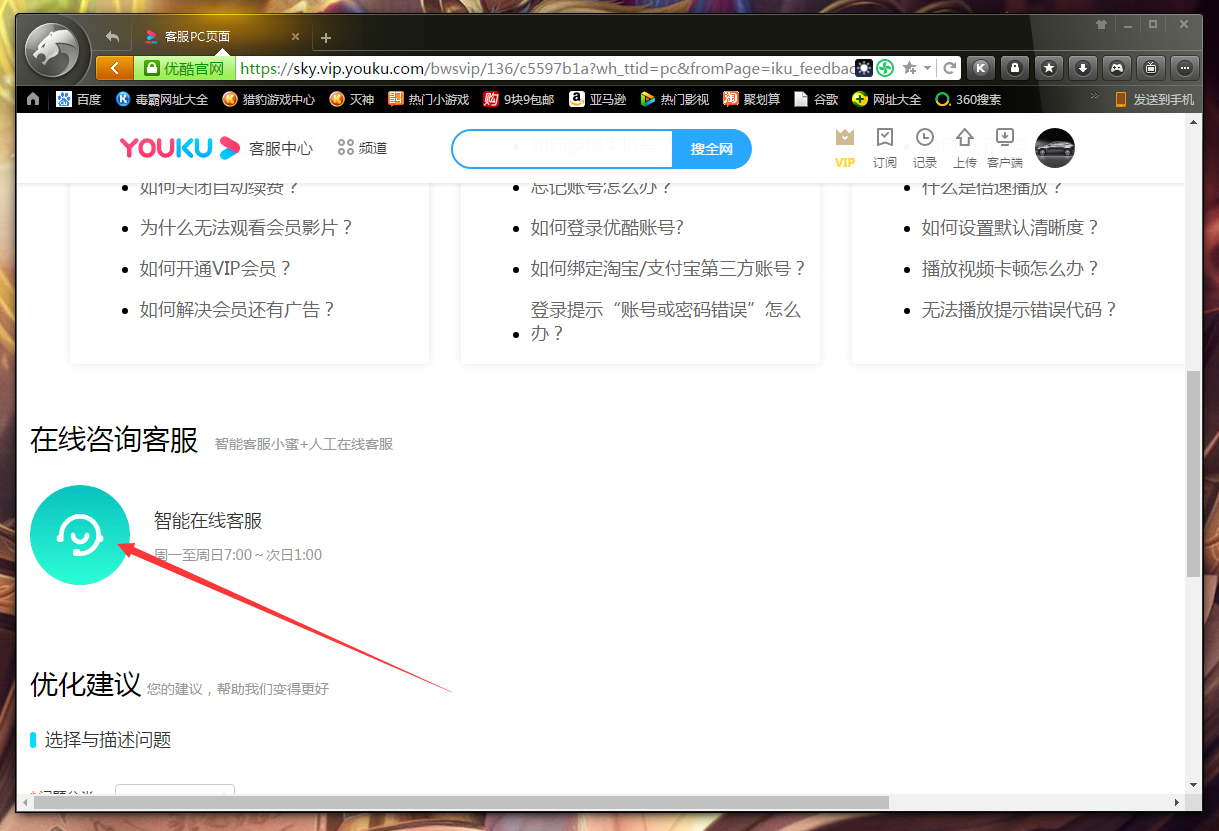Click the star favorites icon in toolbar
The image size is (1219, 831).
click(1048, 67)
